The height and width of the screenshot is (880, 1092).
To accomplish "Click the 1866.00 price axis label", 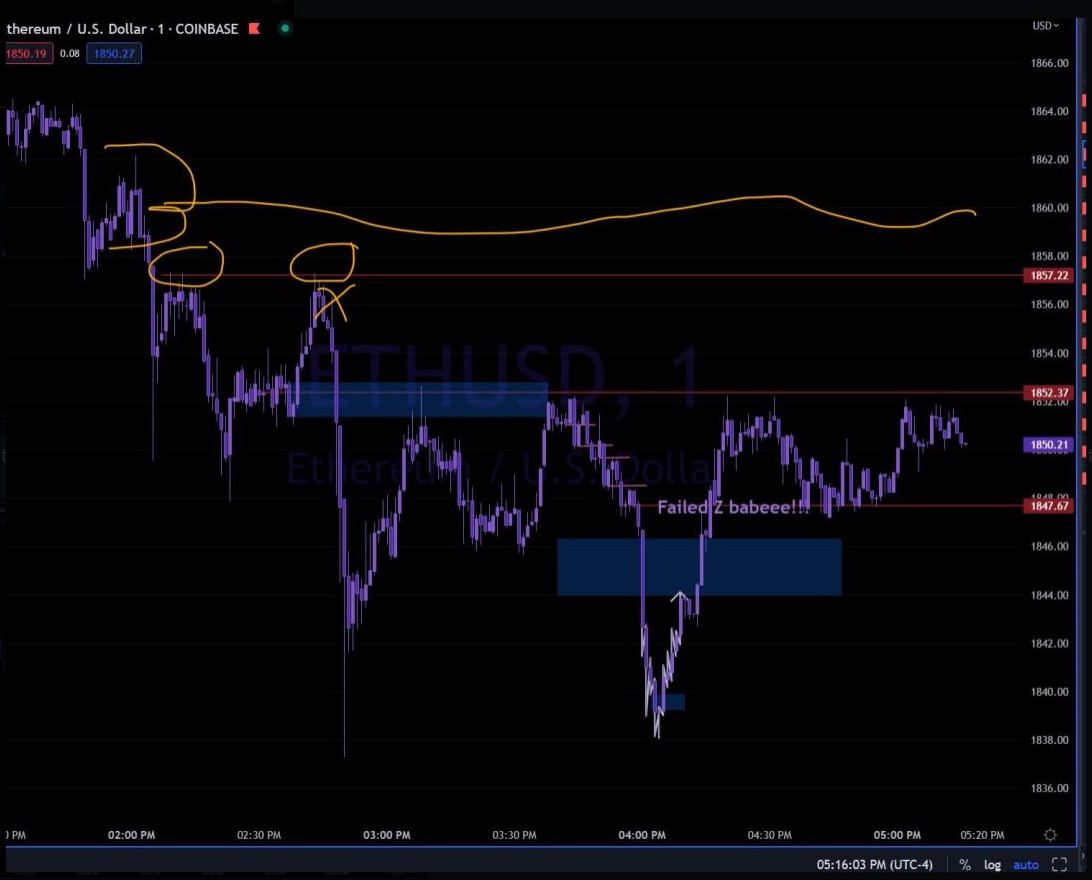I will click(1049, 63).
